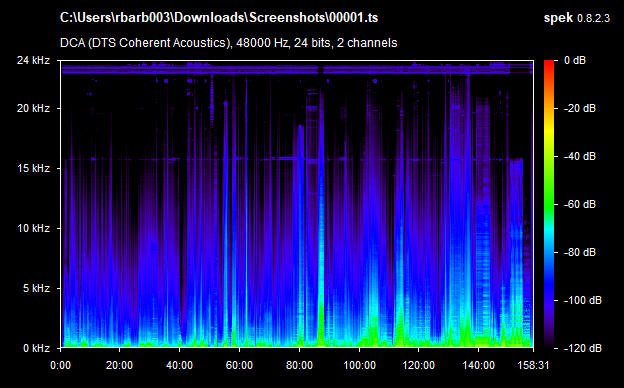Click the 15 kHz frequency axis label
The width and height of the screenshot is (624, 388).
(x=33, y=168)
